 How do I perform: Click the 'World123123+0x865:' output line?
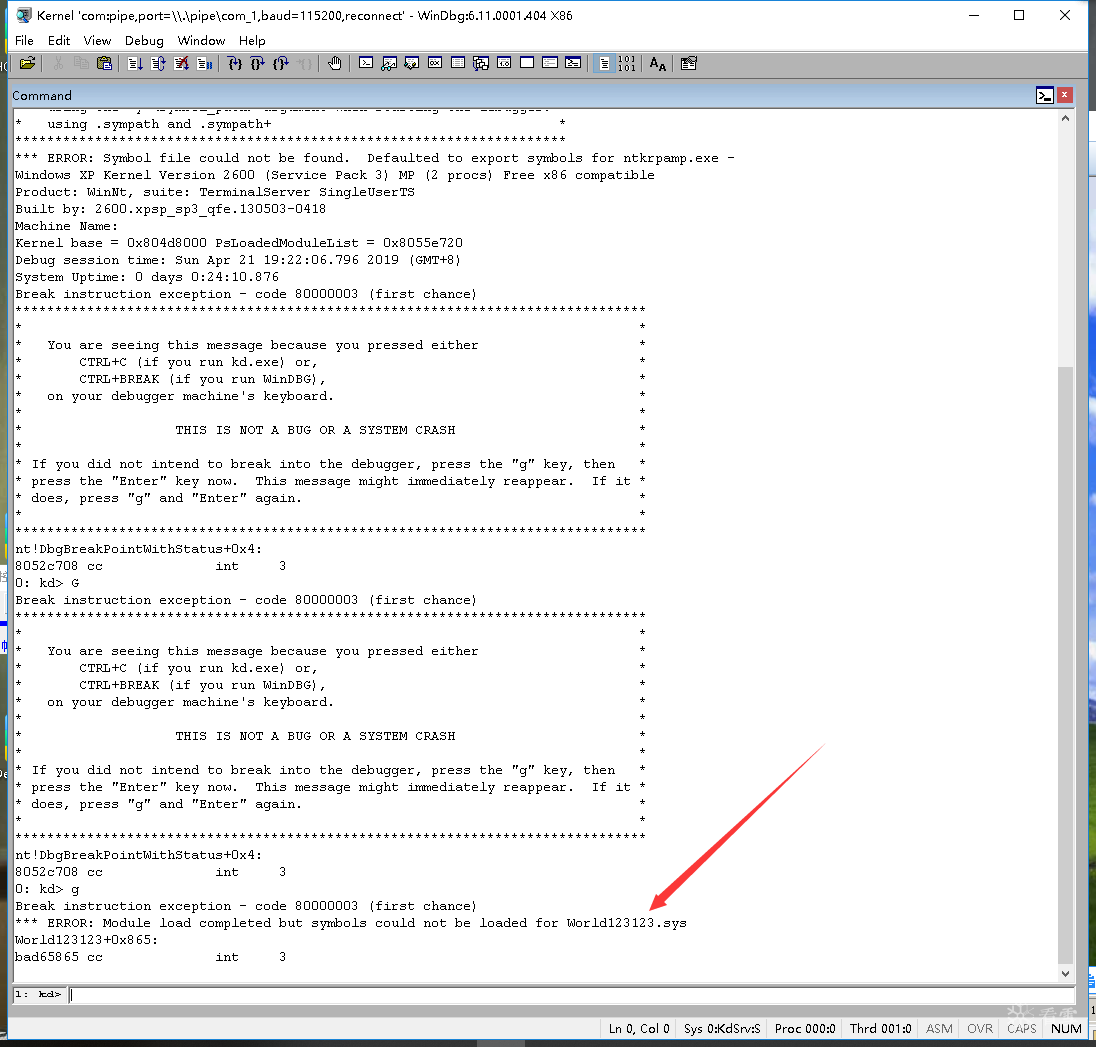(87, 940)
